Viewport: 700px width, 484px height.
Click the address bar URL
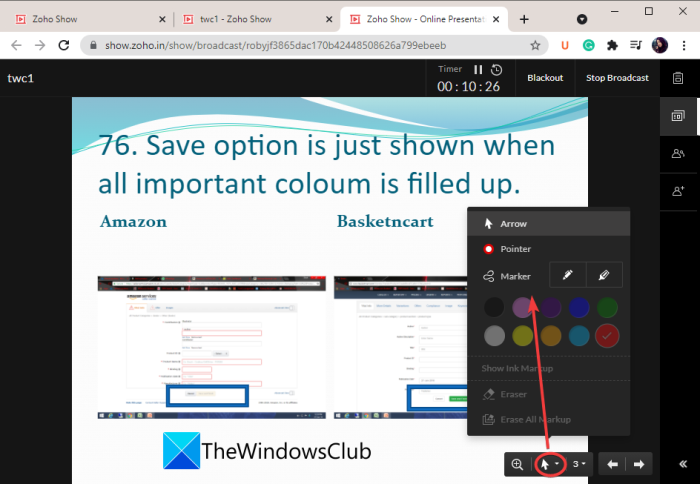pyautogui.click(x=275, y=46)
